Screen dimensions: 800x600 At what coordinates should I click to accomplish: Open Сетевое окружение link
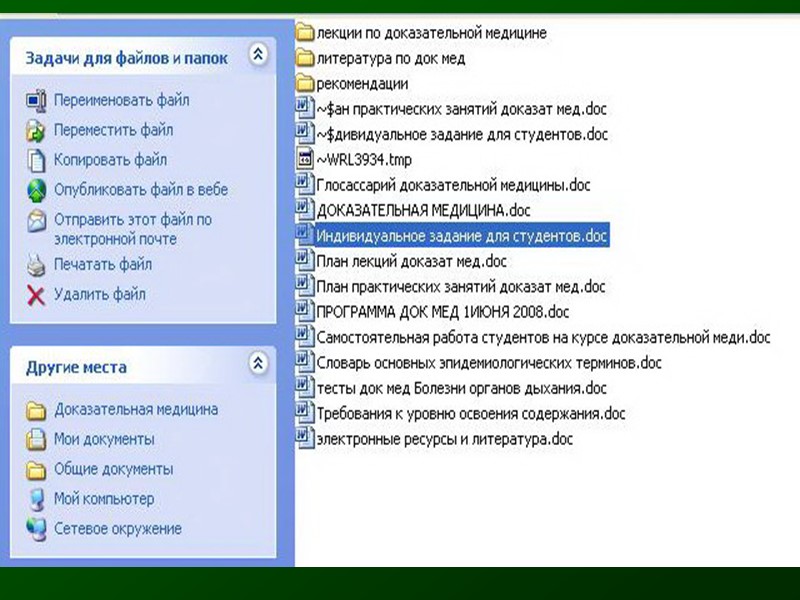118,529
